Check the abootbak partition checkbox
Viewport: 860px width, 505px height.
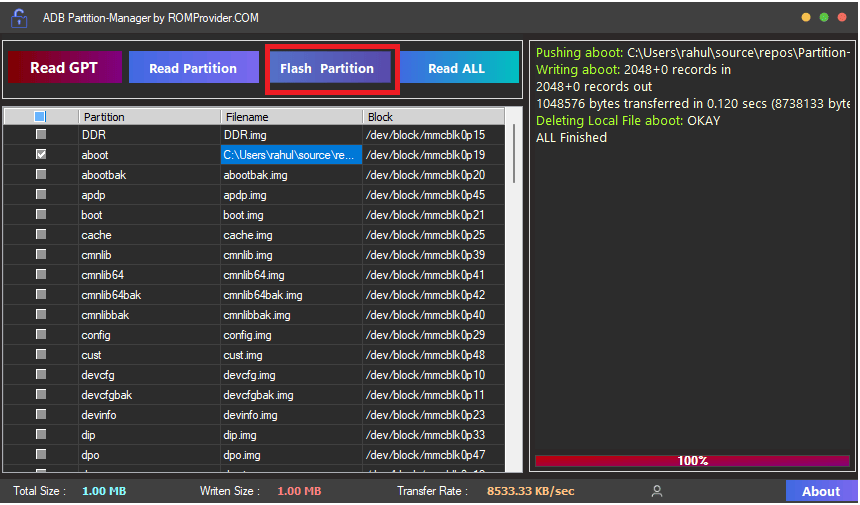pos(41,174)
